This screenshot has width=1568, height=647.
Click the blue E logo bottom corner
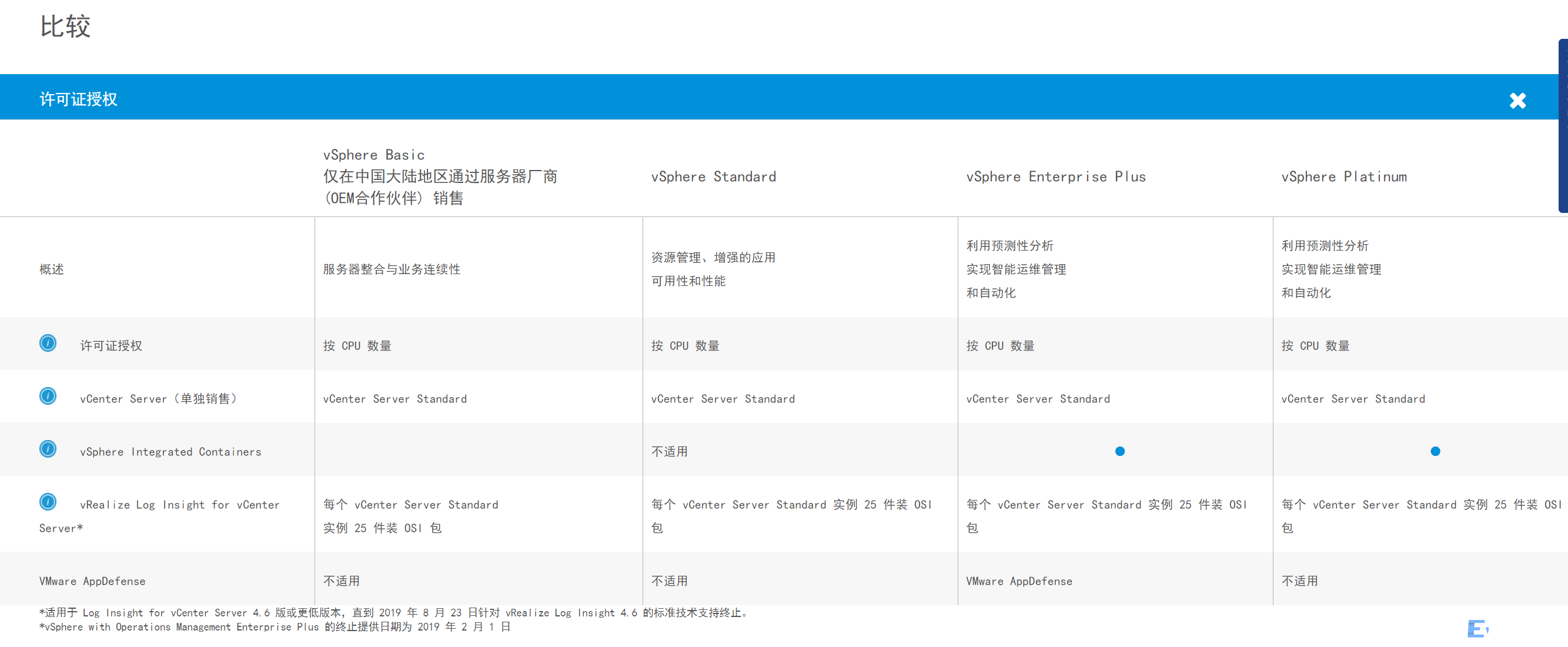click(x=1477, y=629)
